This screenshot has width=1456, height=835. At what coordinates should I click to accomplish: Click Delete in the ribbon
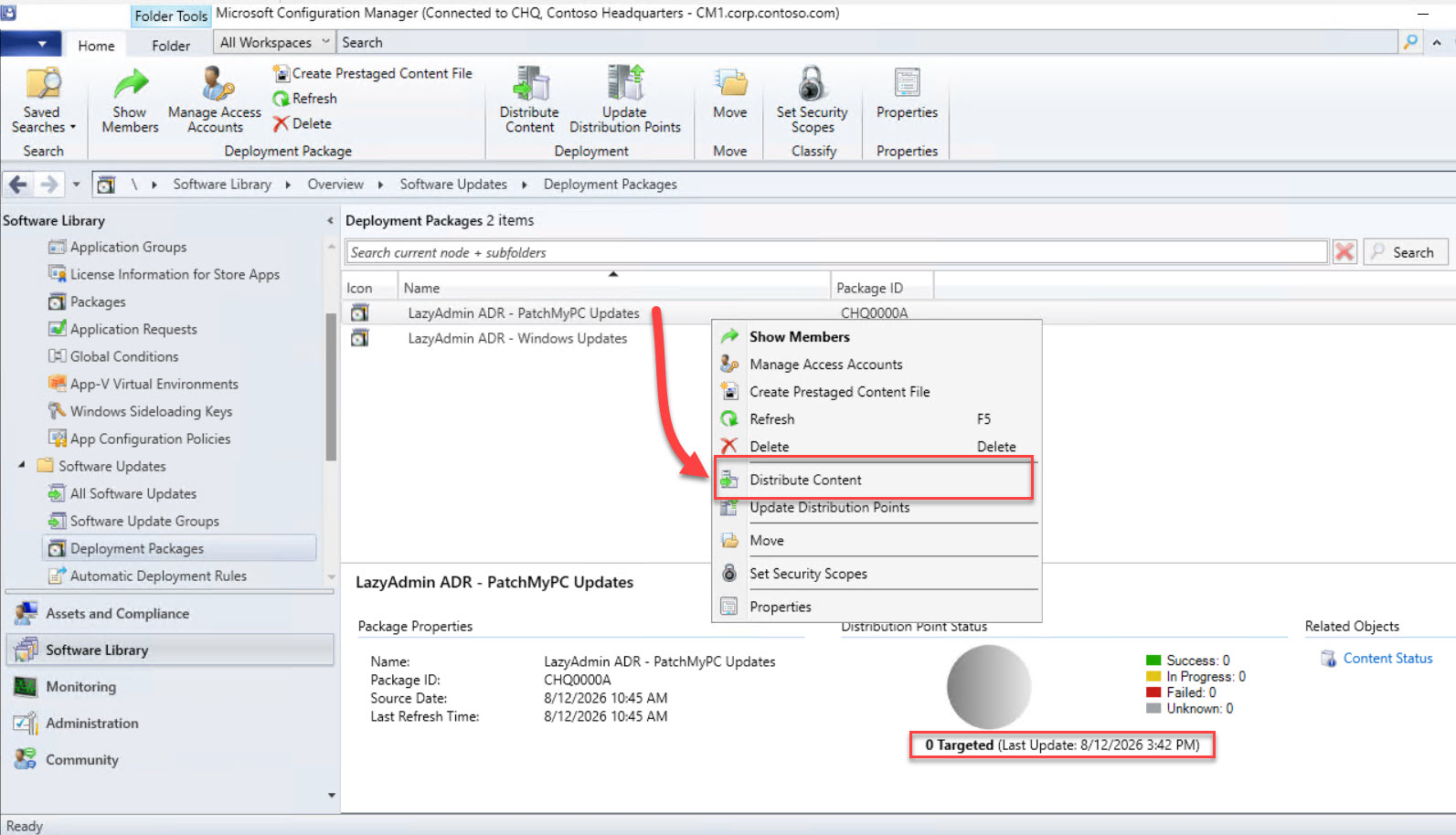[x=302, y=124]
